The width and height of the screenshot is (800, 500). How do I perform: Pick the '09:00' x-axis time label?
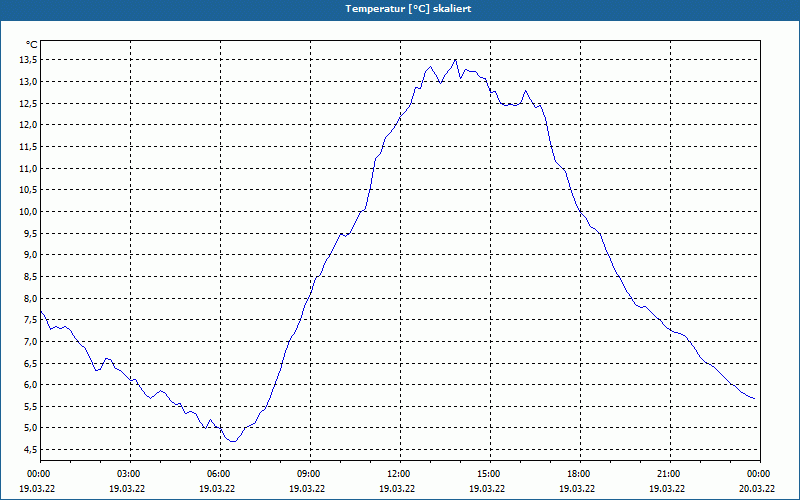(308, 474)
